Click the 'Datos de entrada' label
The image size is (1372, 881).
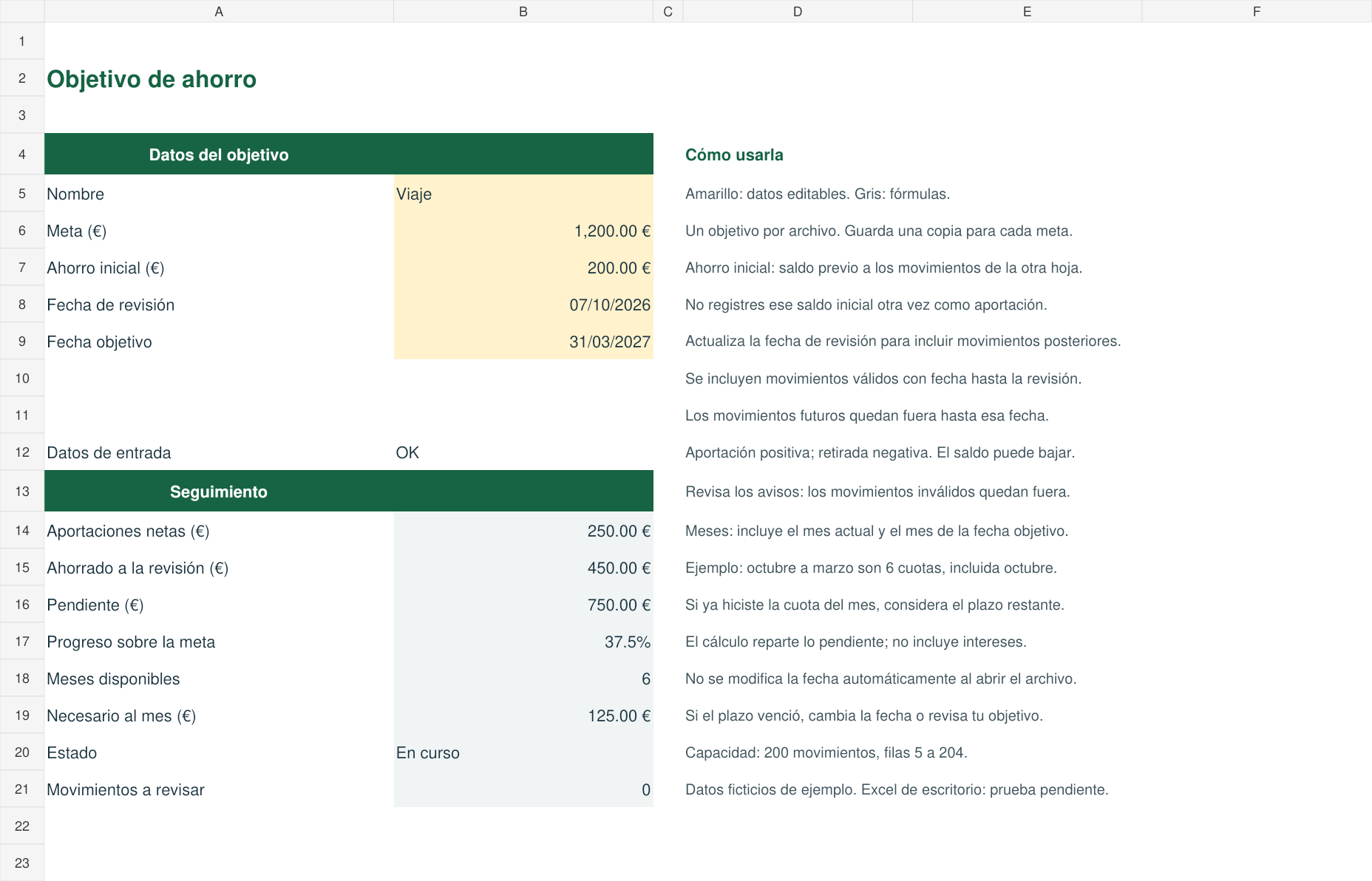109,452
